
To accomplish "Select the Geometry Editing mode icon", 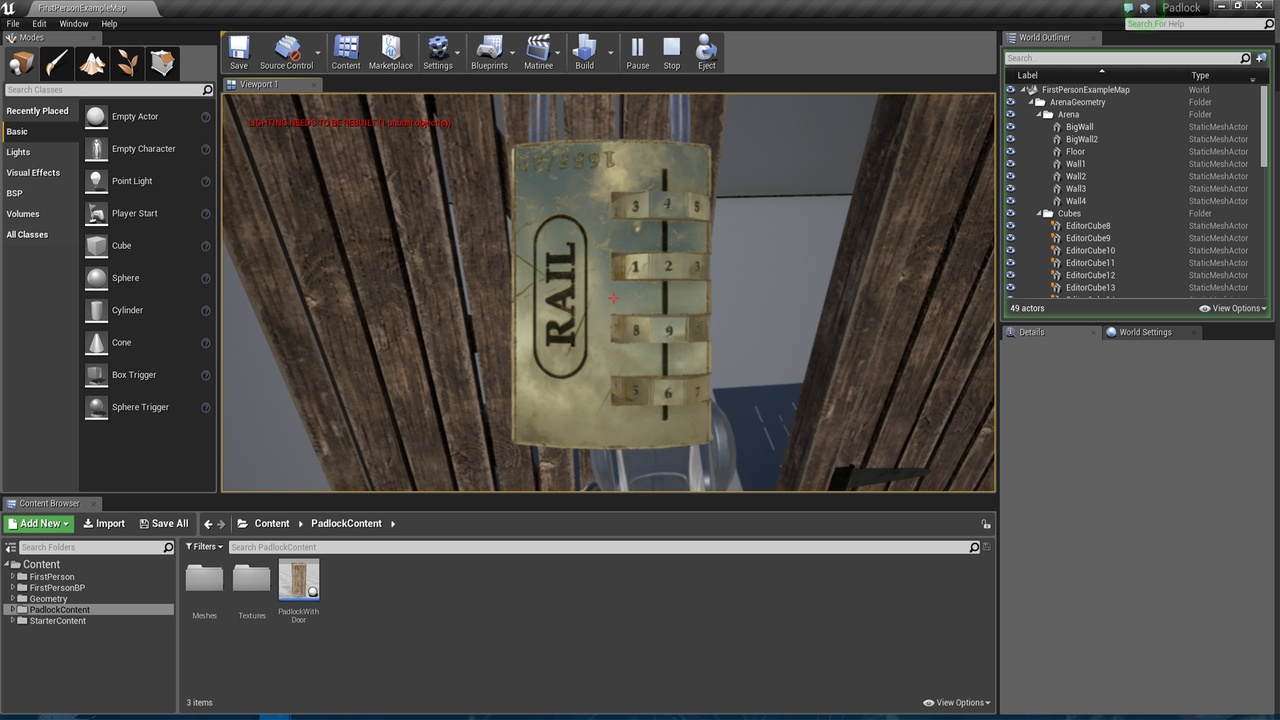I will [x=162, y=63].
